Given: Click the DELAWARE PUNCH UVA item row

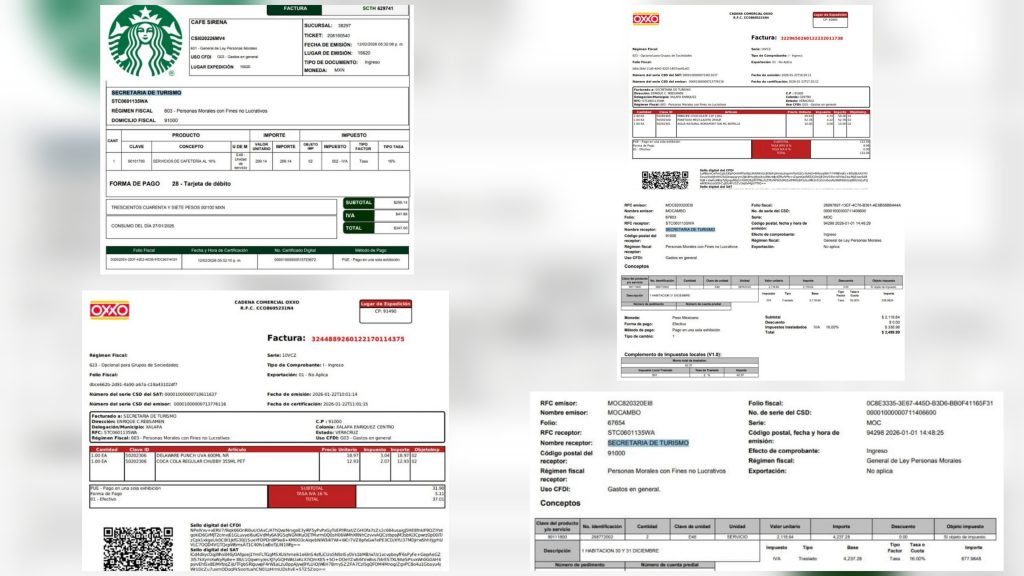Looking at the screenshot, I should tap(267, 455).
